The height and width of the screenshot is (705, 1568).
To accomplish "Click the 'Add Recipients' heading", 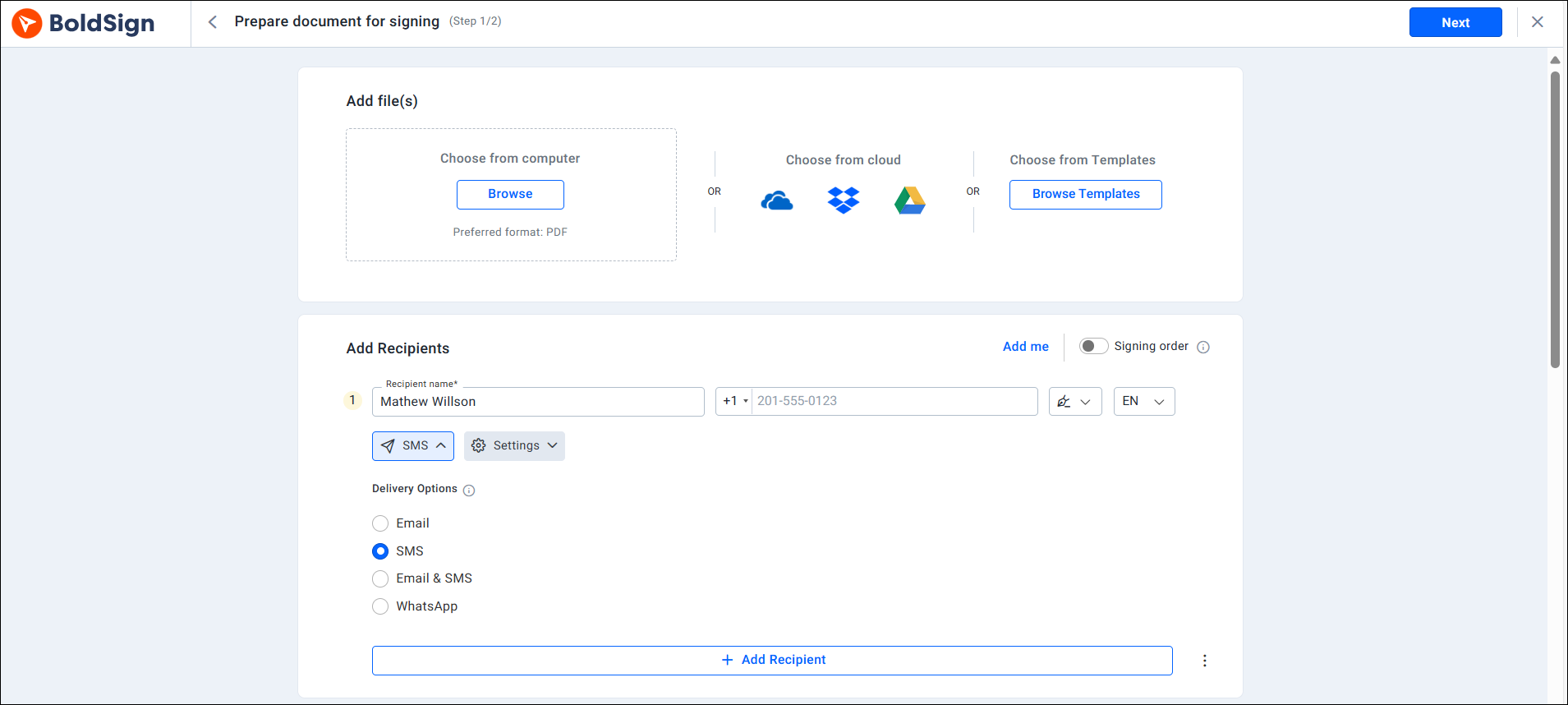I will 398,348.
